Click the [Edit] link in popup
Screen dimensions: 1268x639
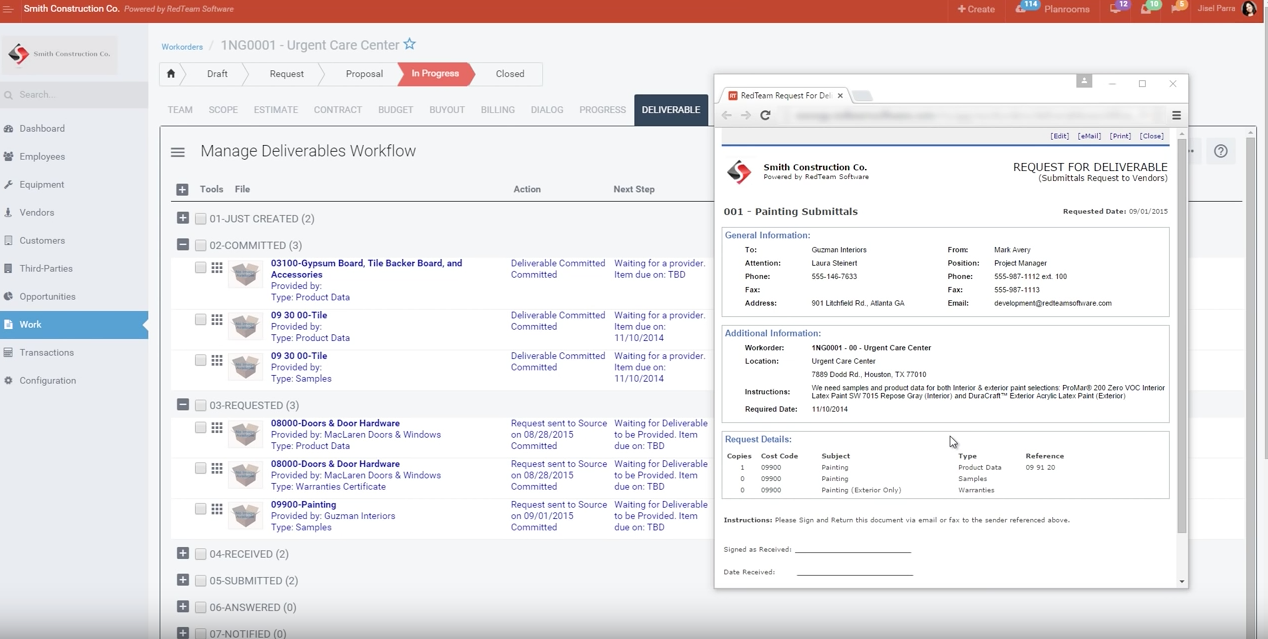[1059, 136]
